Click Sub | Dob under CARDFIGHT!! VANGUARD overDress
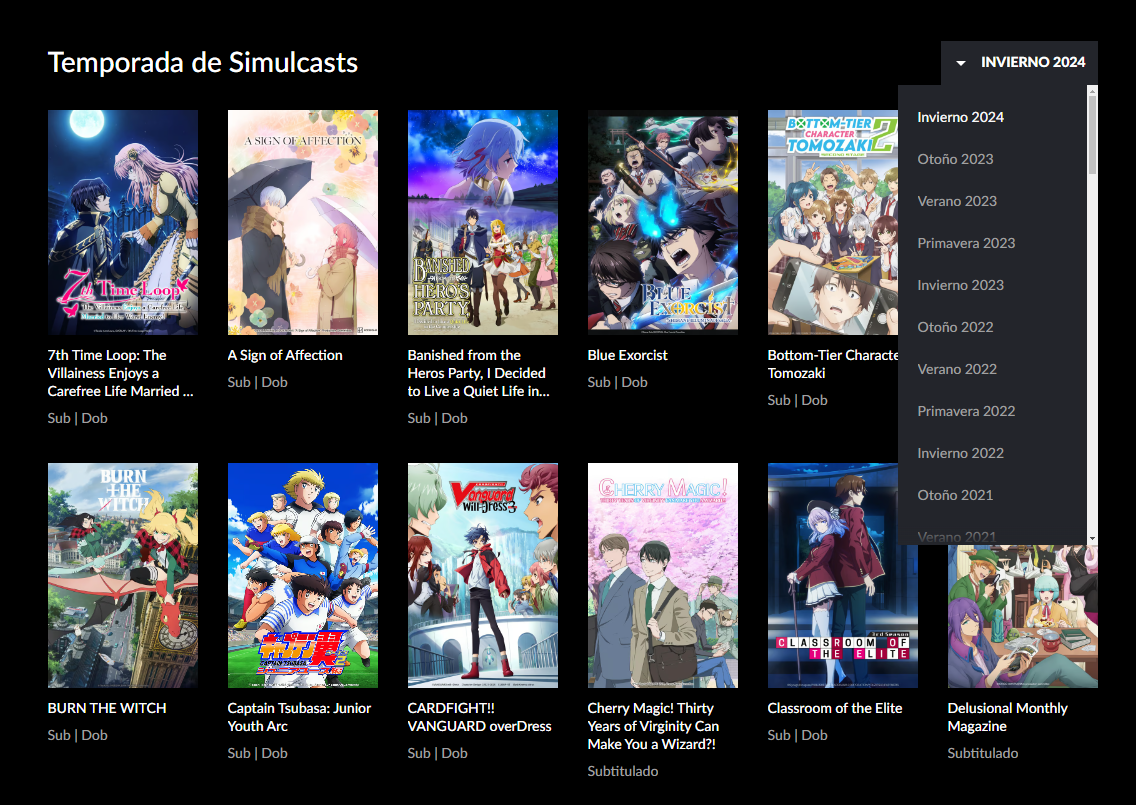Viewport: 1136px width, 805px height. pyautogui.click(x=438, y=753)
